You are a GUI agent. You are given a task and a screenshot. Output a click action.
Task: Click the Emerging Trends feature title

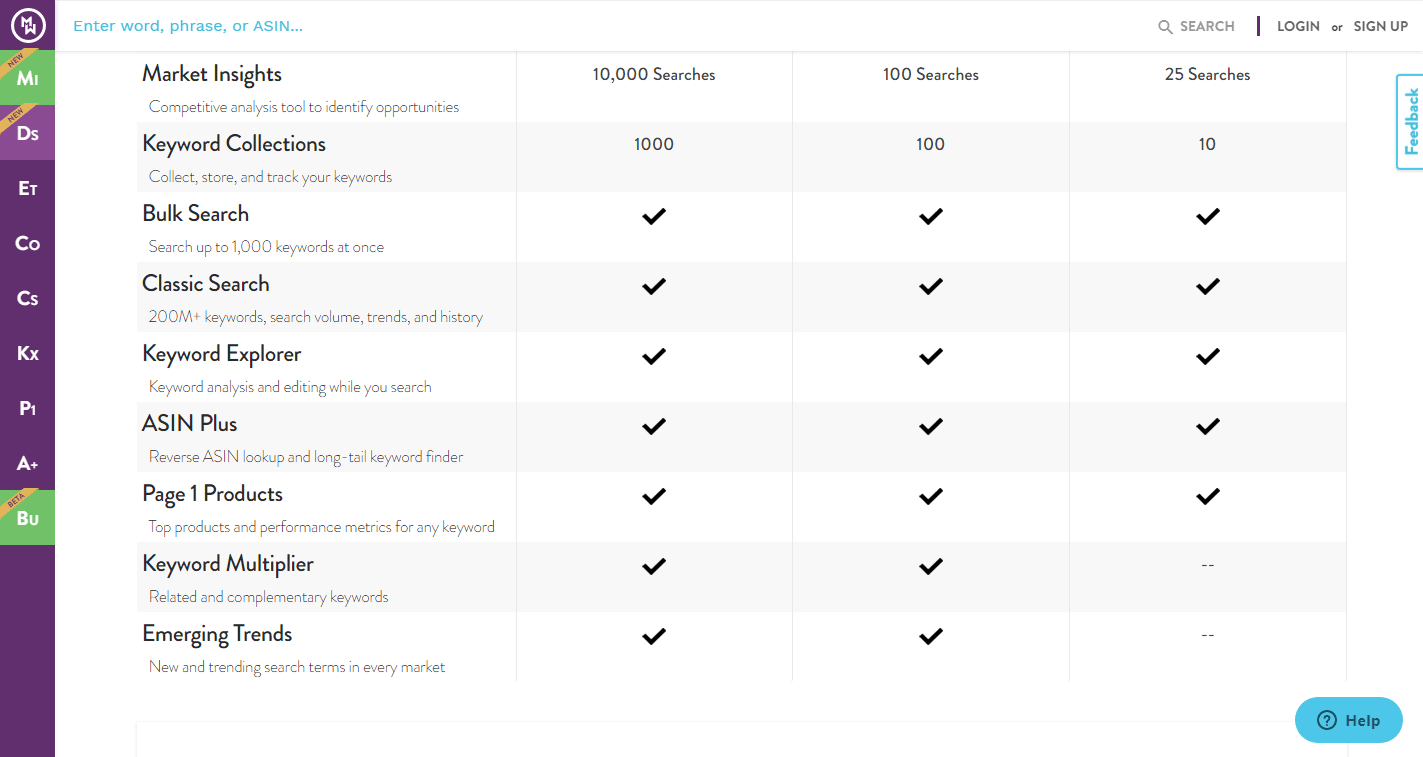(217, 634)
